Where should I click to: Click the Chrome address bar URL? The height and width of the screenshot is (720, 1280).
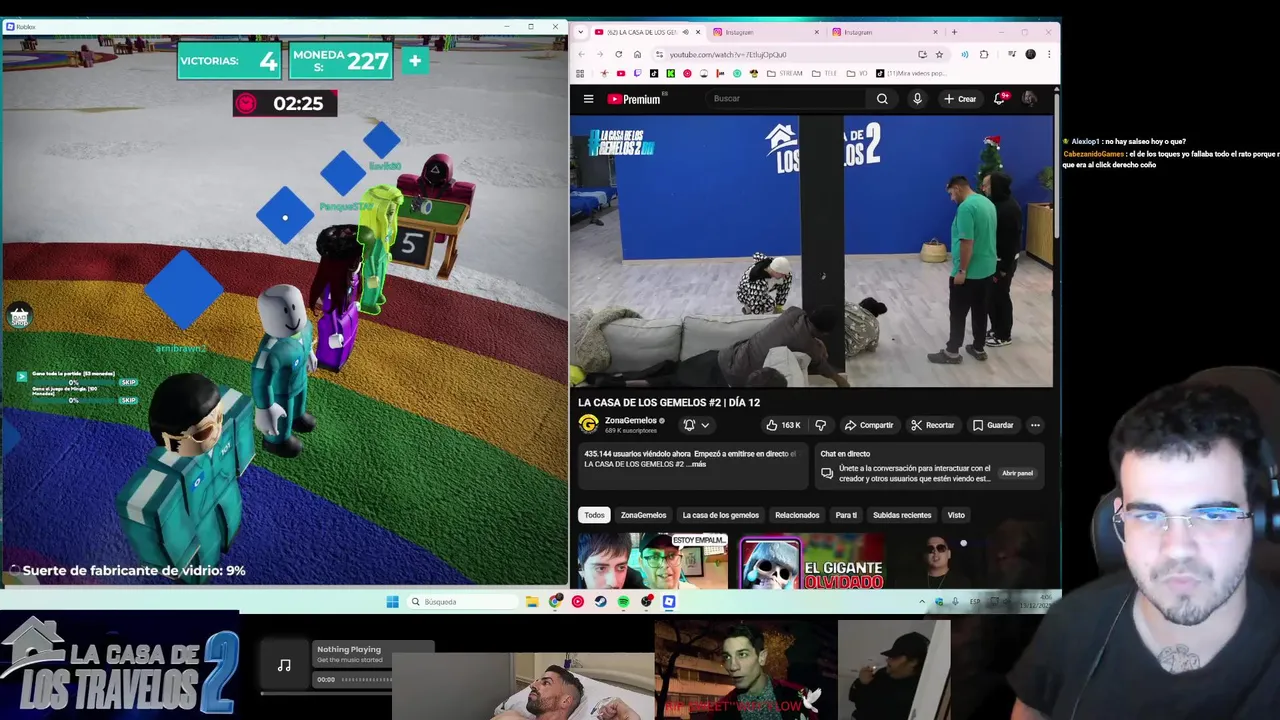click(728, 54)
